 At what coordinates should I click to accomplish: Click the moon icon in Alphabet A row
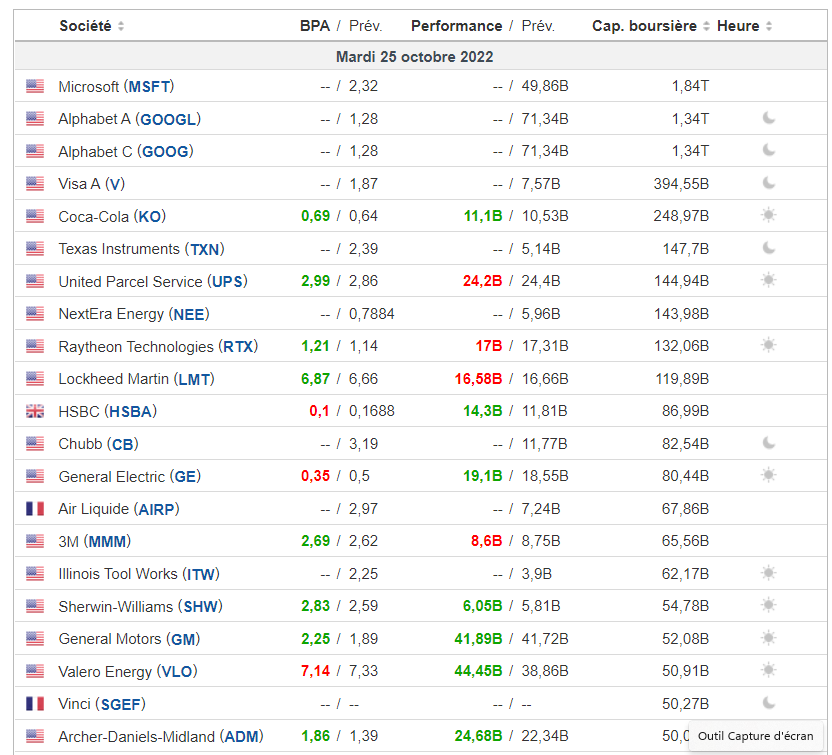point(768,119)
